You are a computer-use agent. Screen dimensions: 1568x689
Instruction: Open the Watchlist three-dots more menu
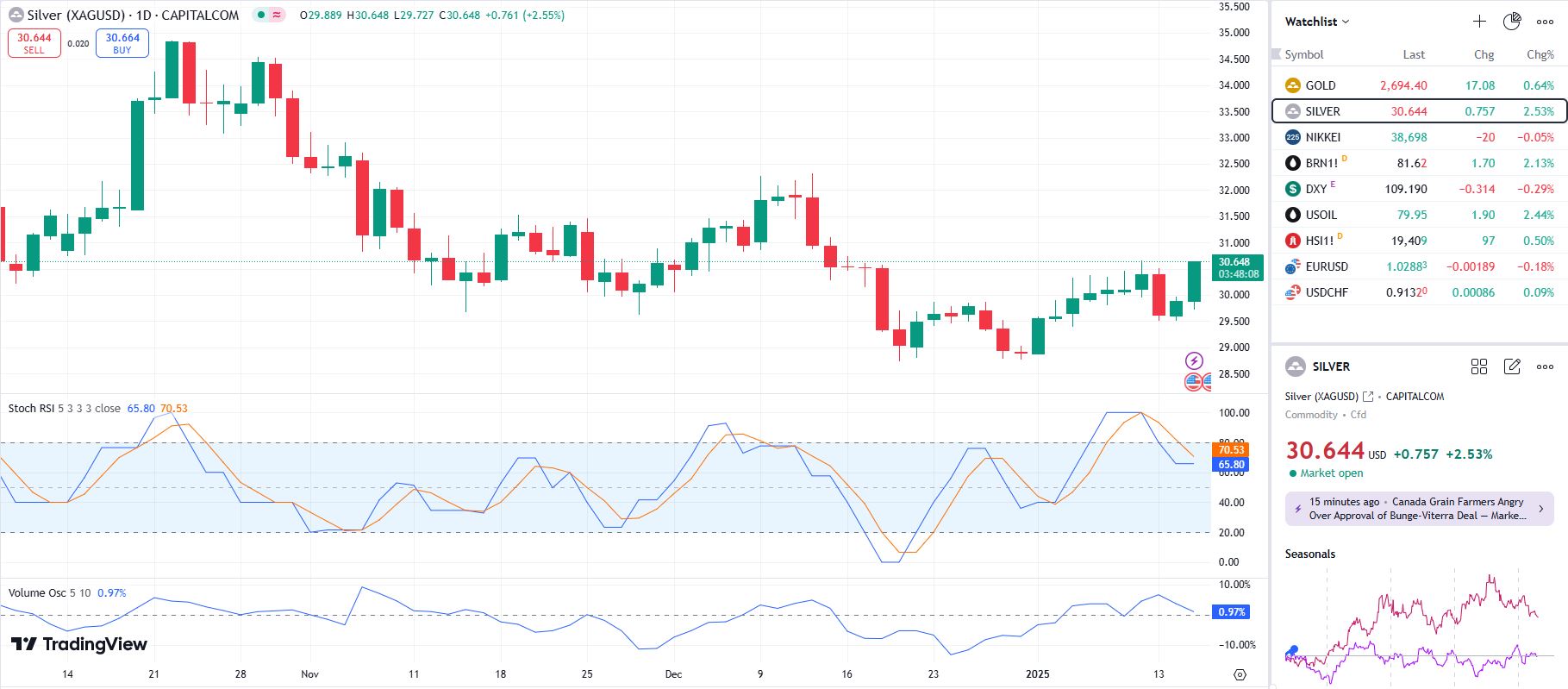coord(1545,22)
